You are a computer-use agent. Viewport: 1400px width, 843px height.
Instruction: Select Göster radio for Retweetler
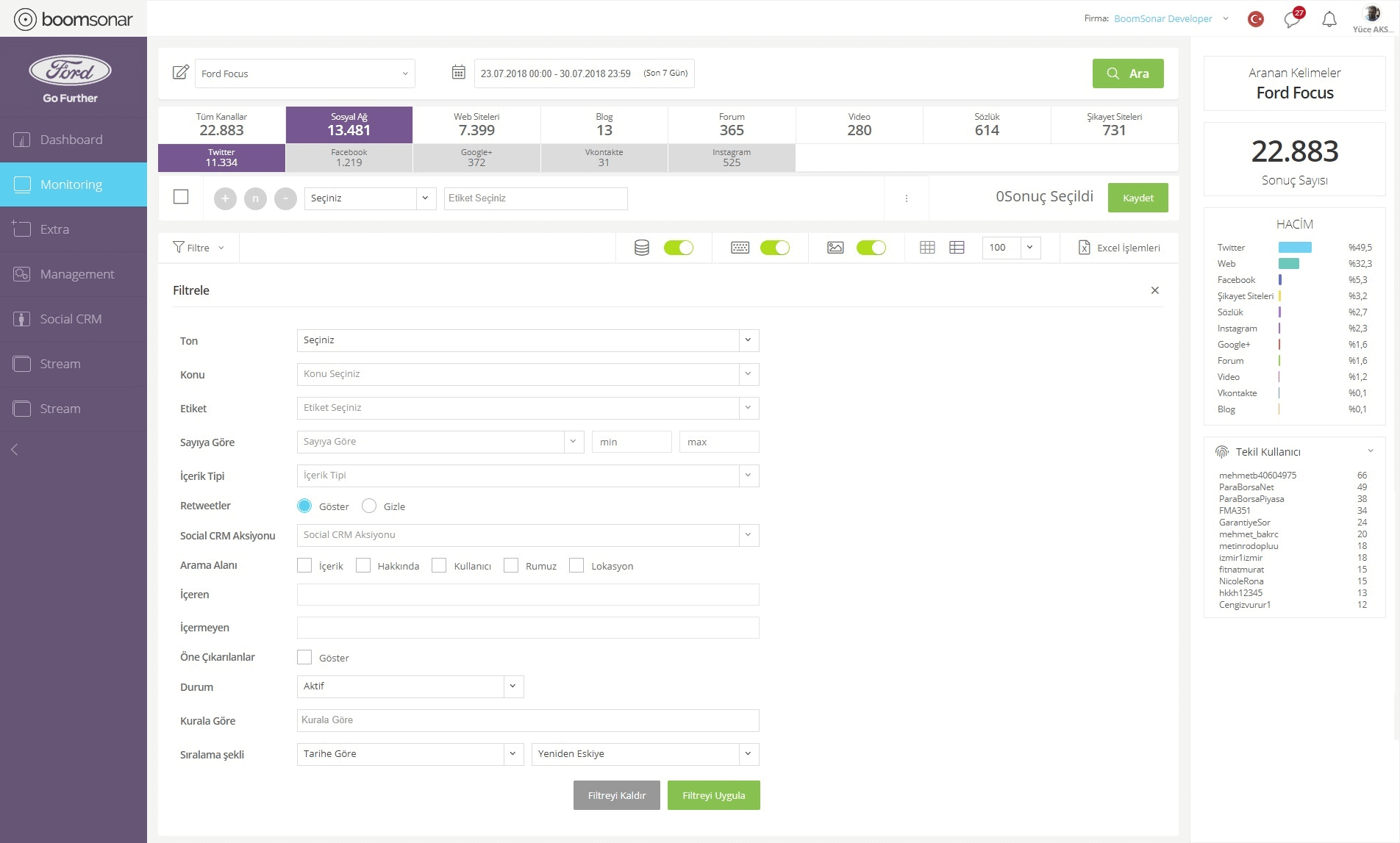pos(304,506)
